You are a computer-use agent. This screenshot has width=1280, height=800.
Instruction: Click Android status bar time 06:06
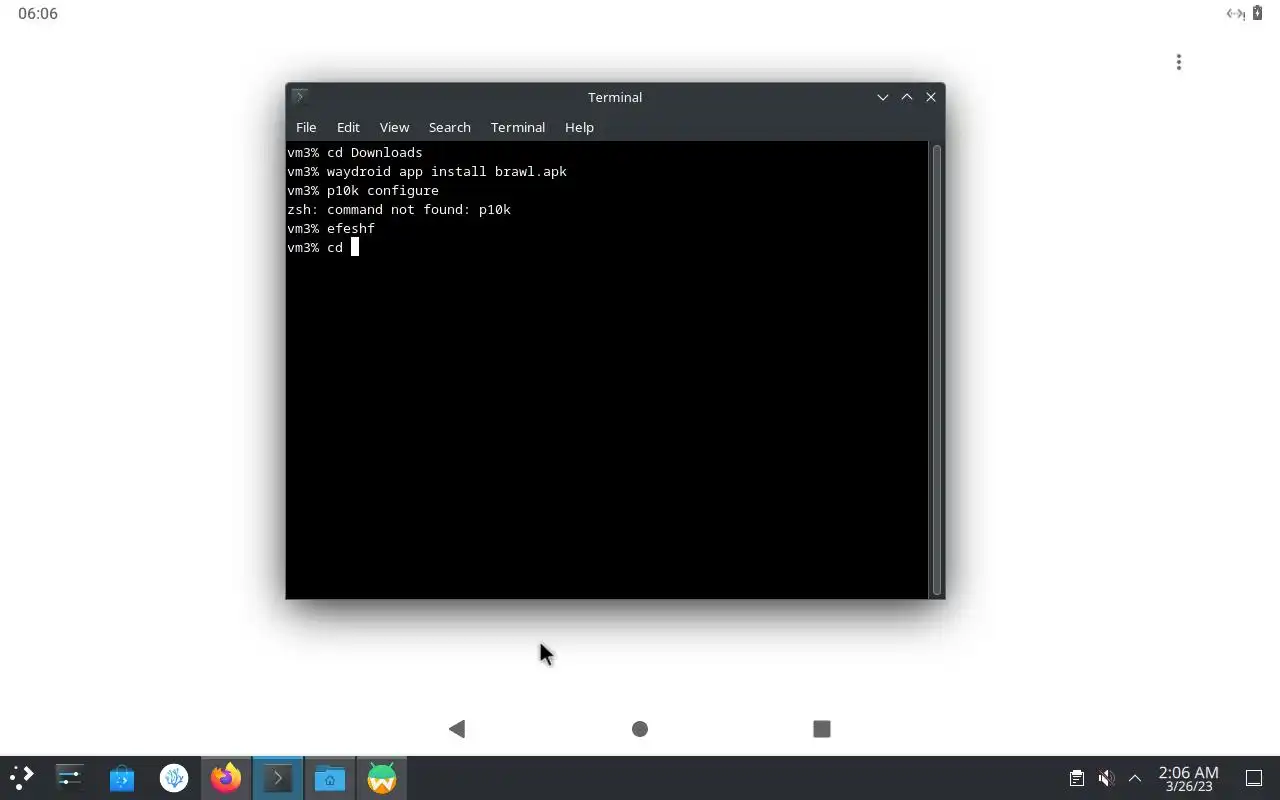point(38,14)
